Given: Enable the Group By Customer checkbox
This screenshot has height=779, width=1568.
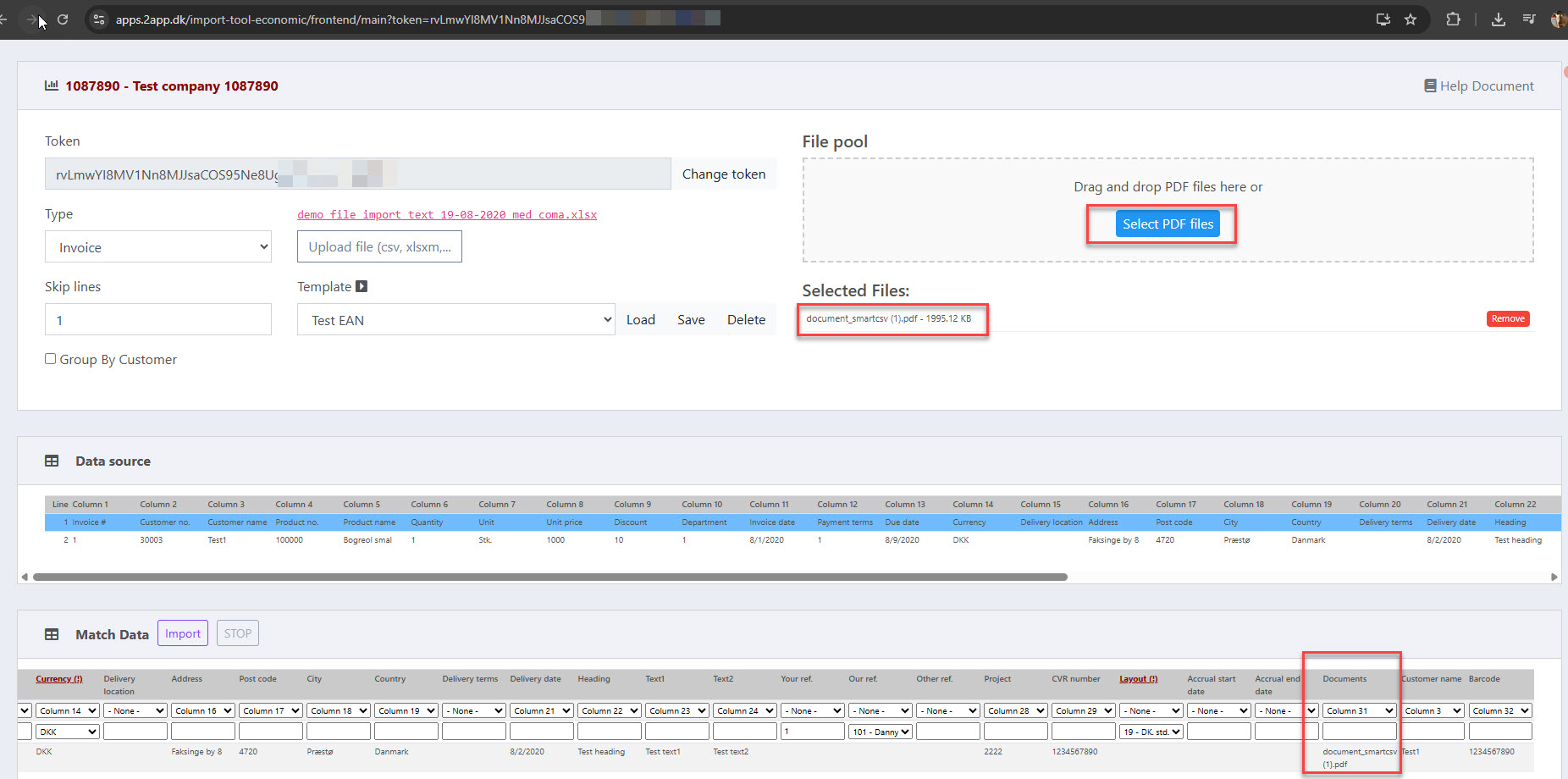Looking at the screenshot, I should tap(51, 359).
